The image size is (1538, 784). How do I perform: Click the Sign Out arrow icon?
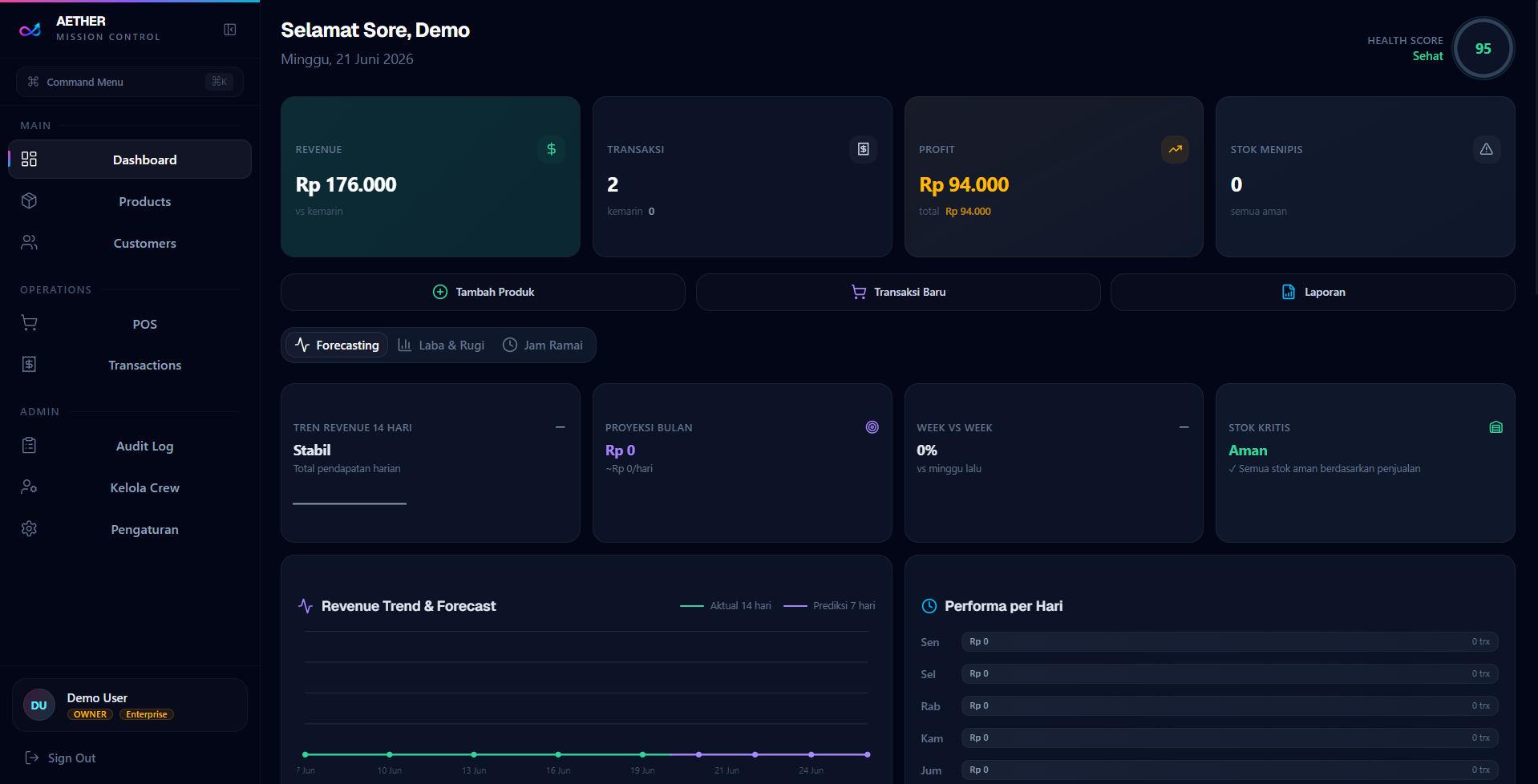pos(32,758)
